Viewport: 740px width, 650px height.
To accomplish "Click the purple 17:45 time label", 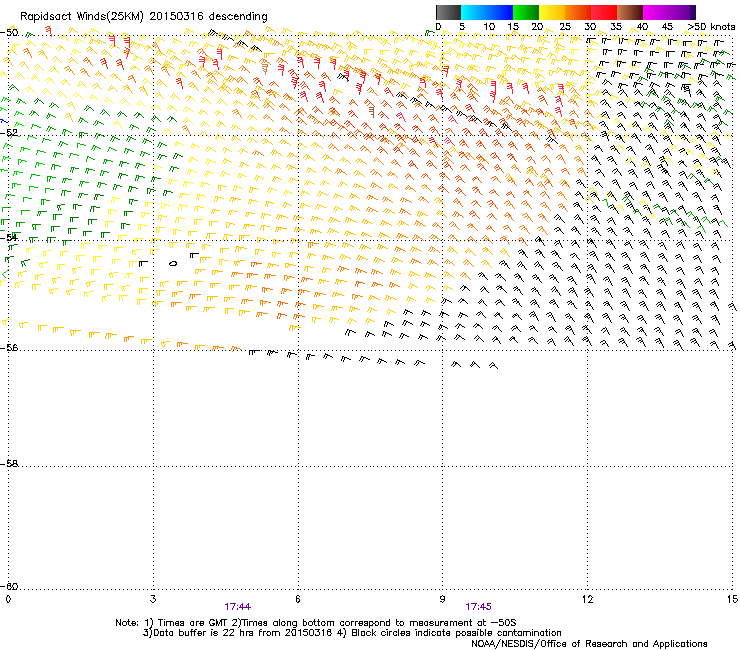I will pyautogui.click(x=478, y=607).
